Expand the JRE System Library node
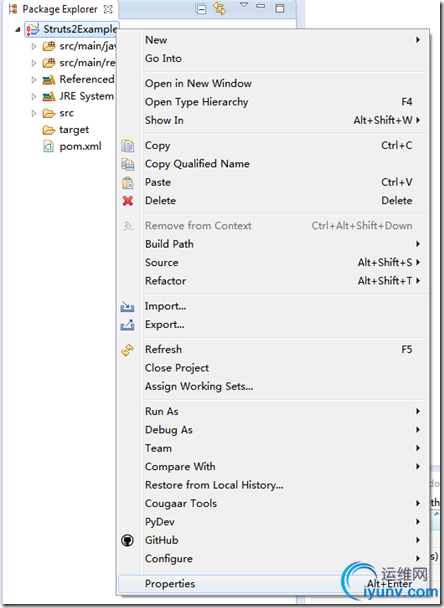The height and width of the screenshot is (608, 444). click(x=34, y=97)
